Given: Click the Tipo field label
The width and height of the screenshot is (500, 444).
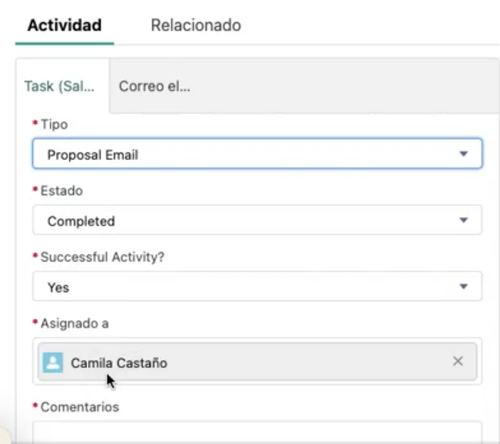Looking at the screenshot, I should pos(54,124).
